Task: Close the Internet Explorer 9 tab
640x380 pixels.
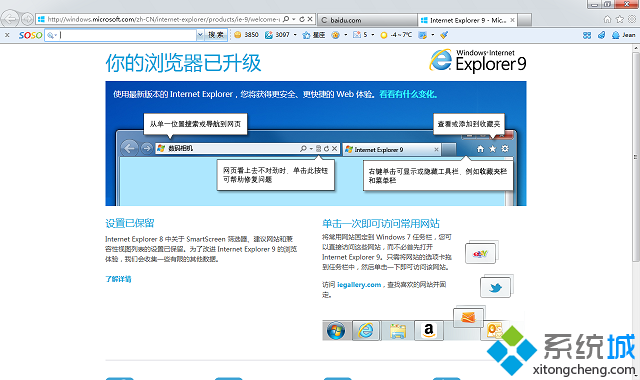Action: point(512,20)
